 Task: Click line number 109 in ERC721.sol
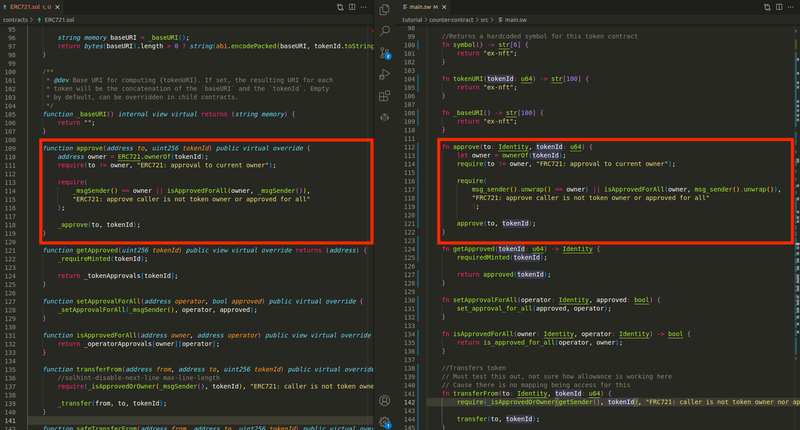click(10, 148)
